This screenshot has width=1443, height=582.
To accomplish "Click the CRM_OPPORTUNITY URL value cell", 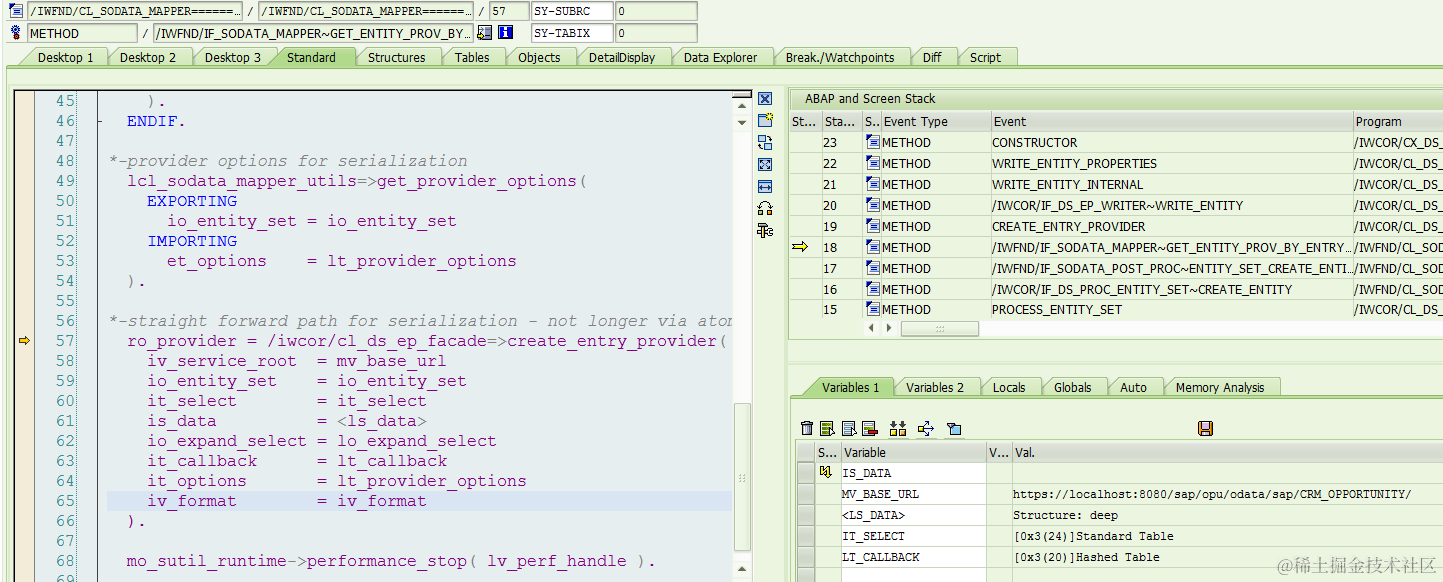I will 1227,494.
